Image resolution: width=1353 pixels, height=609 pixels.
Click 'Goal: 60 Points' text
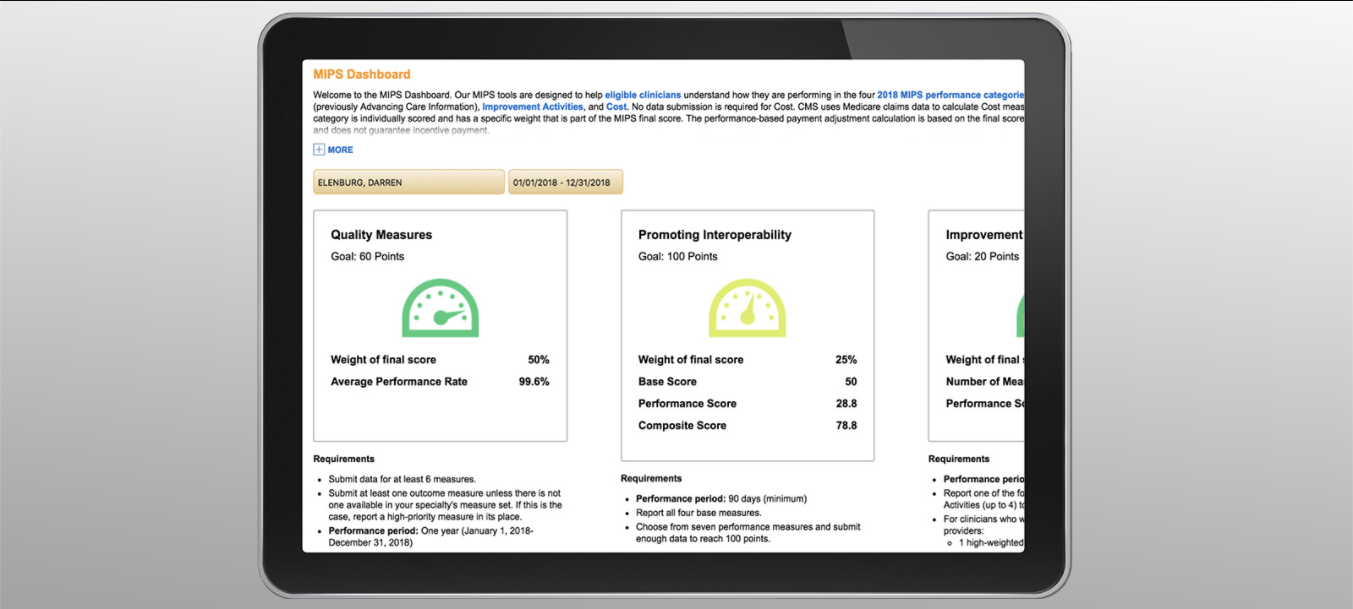(368, 257)
